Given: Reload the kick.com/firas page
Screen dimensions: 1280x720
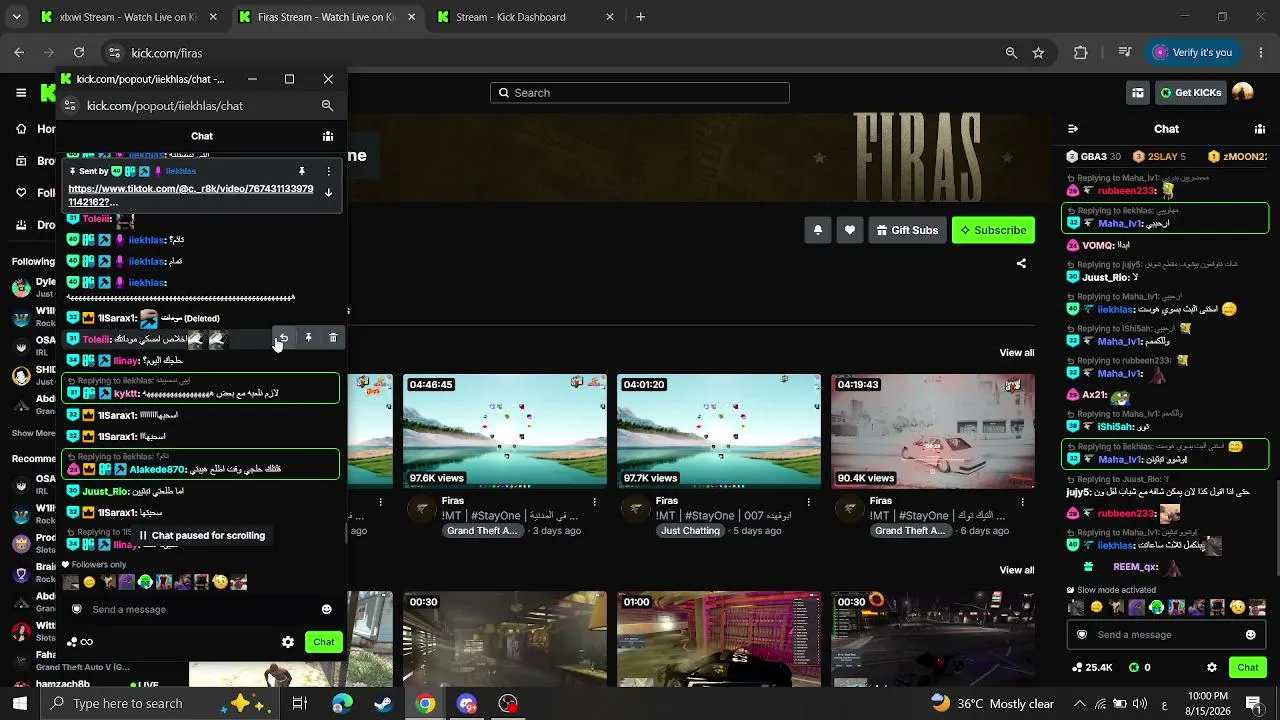Looking at the screenshot, I should 79,53.
